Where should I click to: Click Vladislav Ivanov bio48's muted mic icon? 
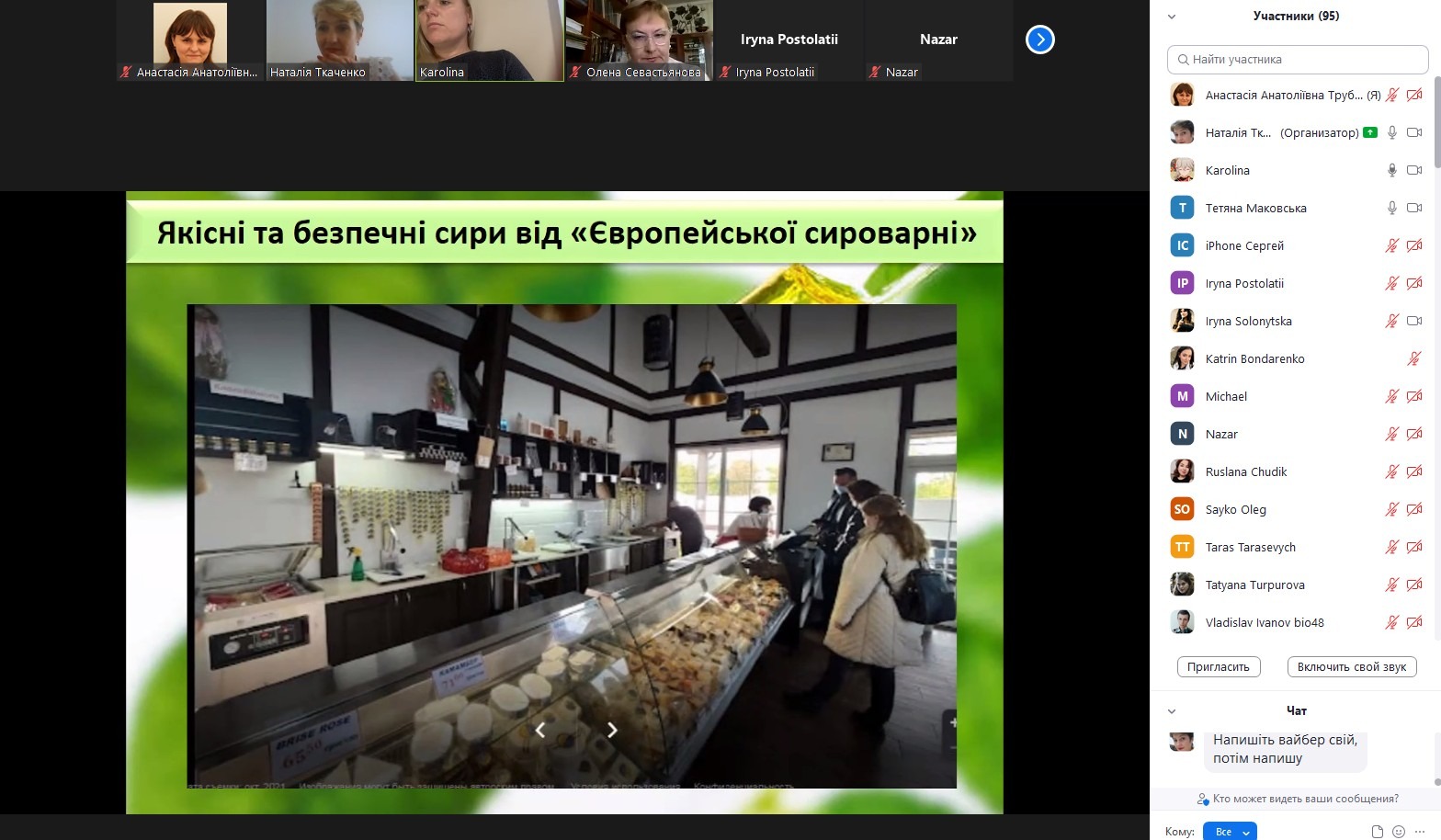point(1392,622)
